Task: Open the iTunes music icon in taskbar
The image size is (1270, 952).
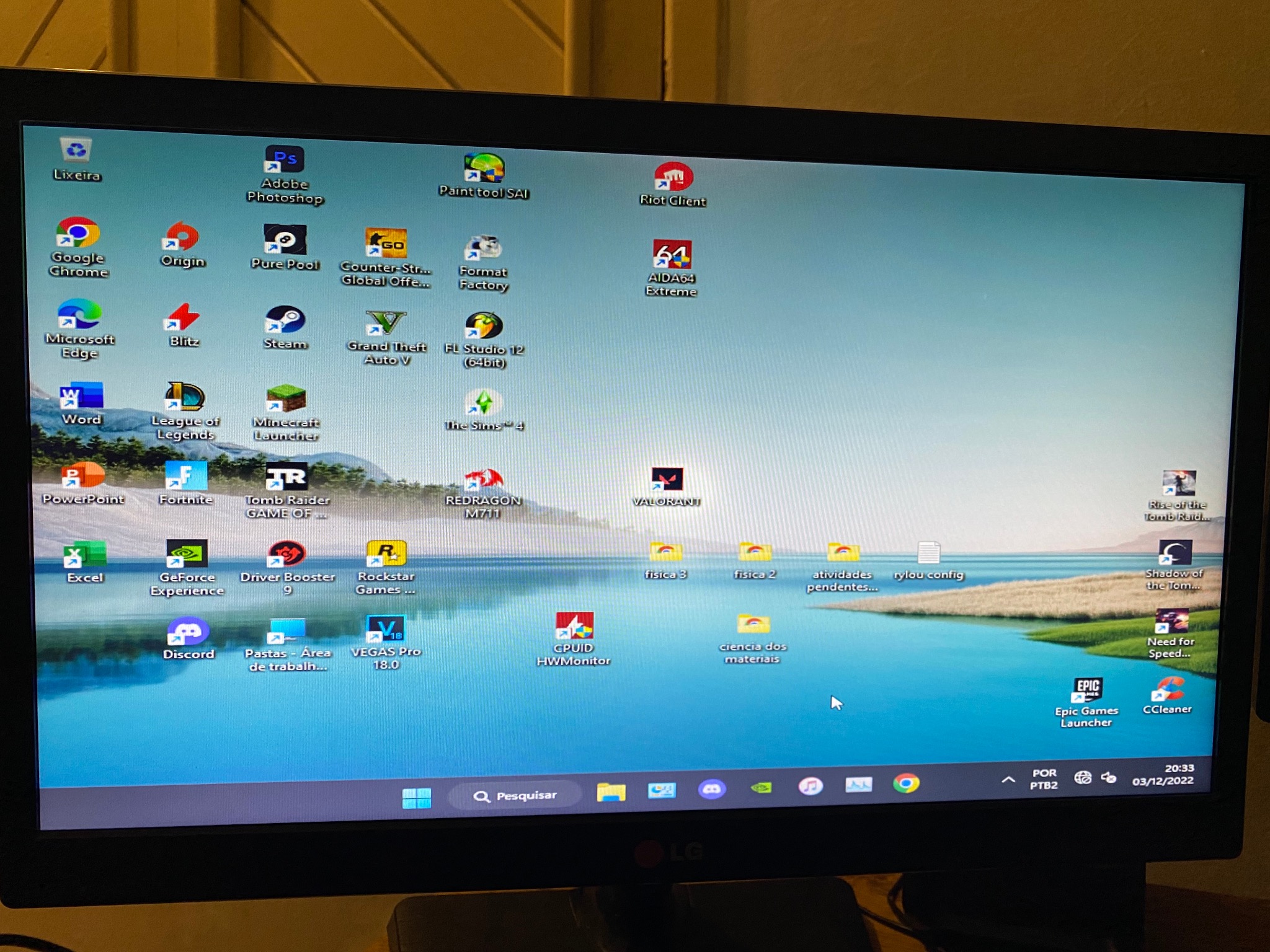Action: (810, 786)
